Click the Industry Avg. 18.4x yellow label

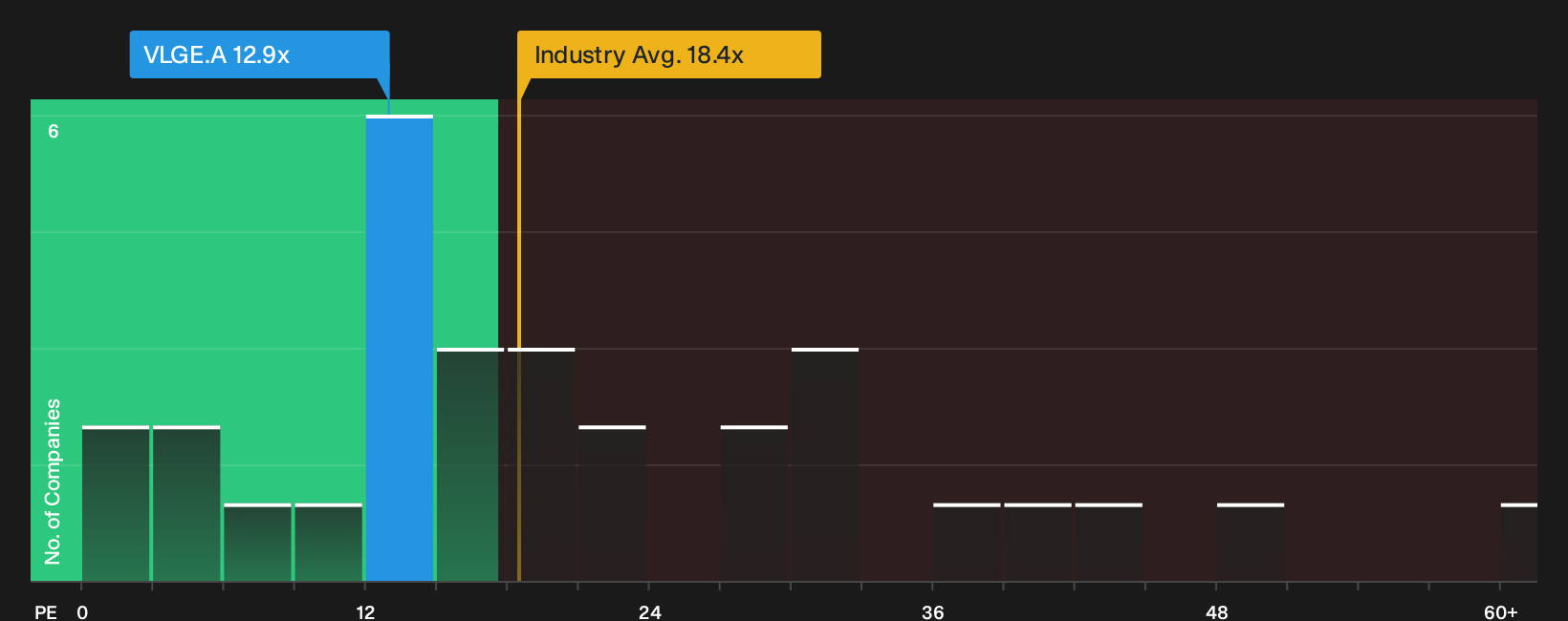tap(668, 54)
